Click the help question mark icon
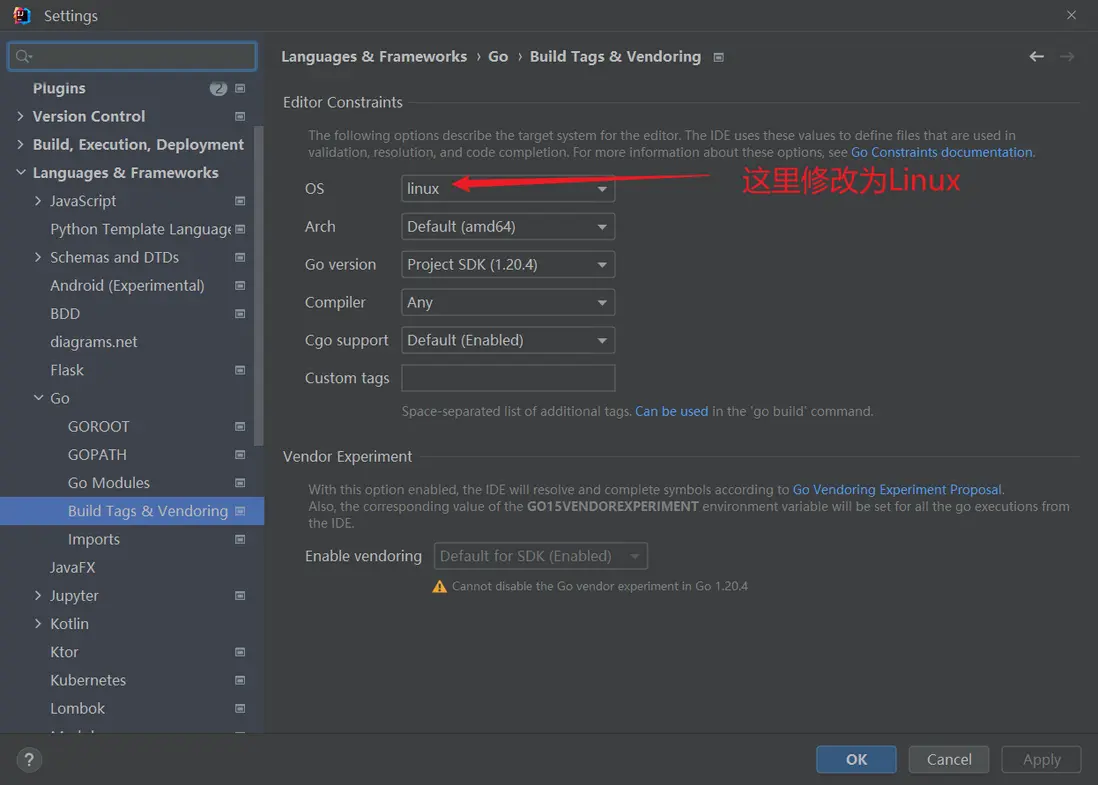 (30, 760)
